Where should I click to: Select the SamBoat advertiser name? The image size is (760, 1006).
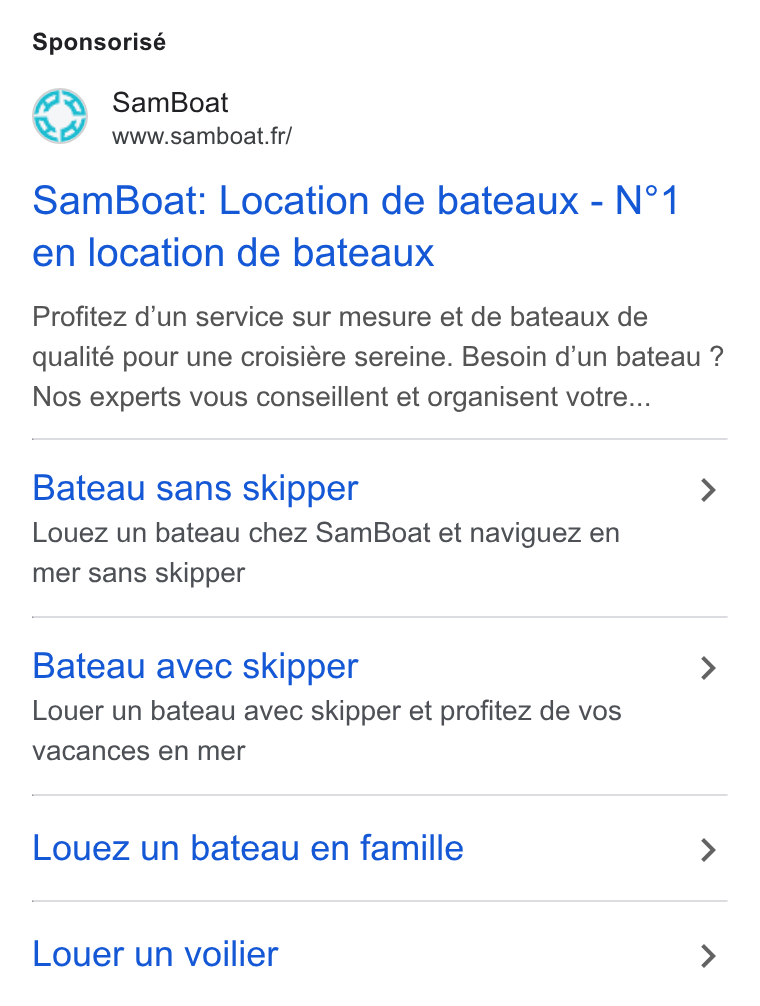170,103
